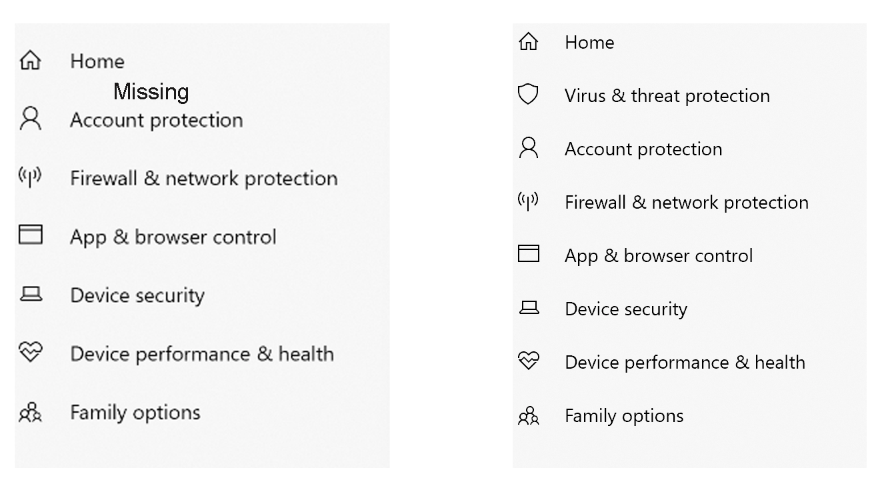Click Device performance heart icon in right panel
This screenshot has height=486, width=895.
click(528, 362)
